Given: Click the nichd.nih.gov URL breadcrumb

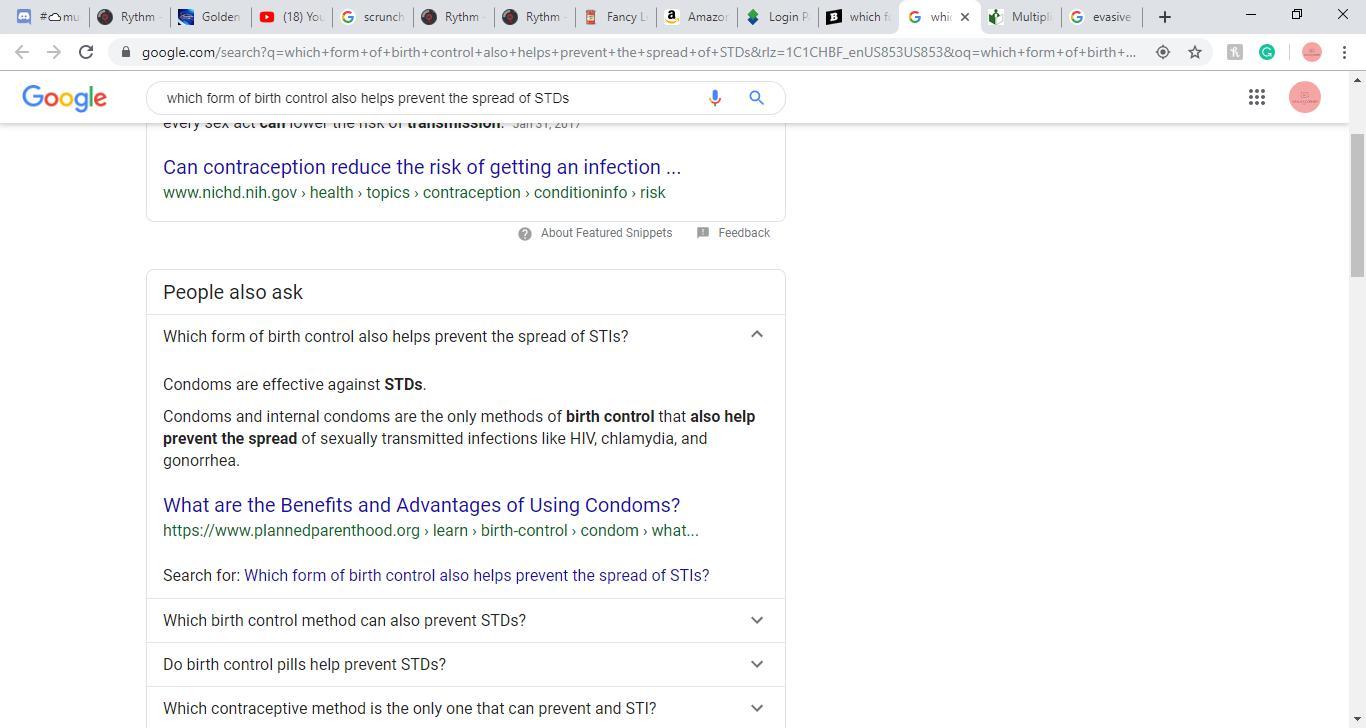Looking at the screenshot, I should 414,193.
